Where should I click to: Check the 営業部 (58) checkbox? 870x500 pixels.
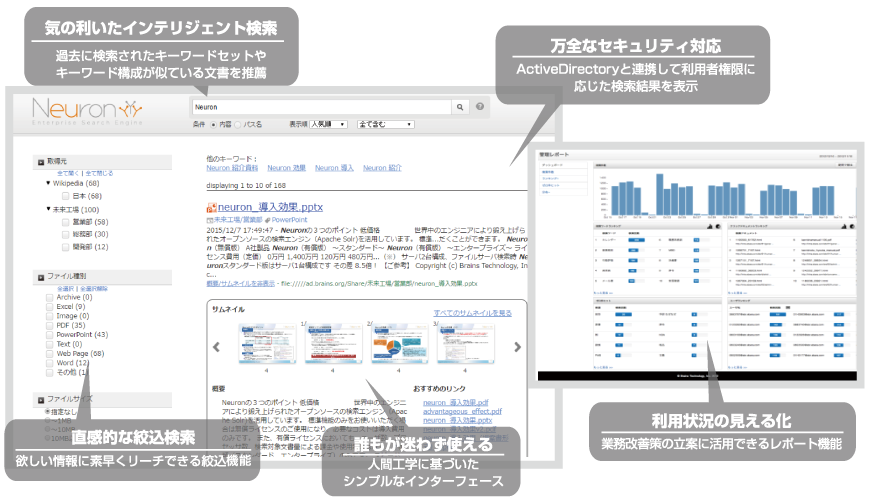coord(65,222)
